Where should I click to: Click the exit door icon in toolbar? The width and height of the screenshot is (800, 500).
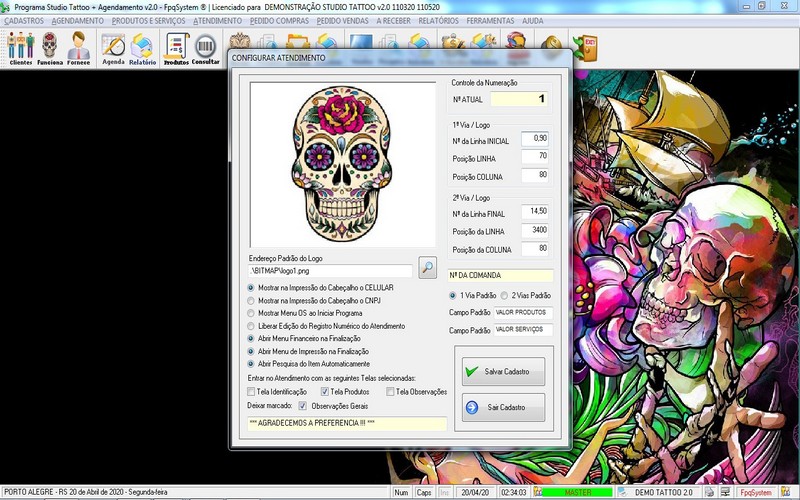[586, 47]
